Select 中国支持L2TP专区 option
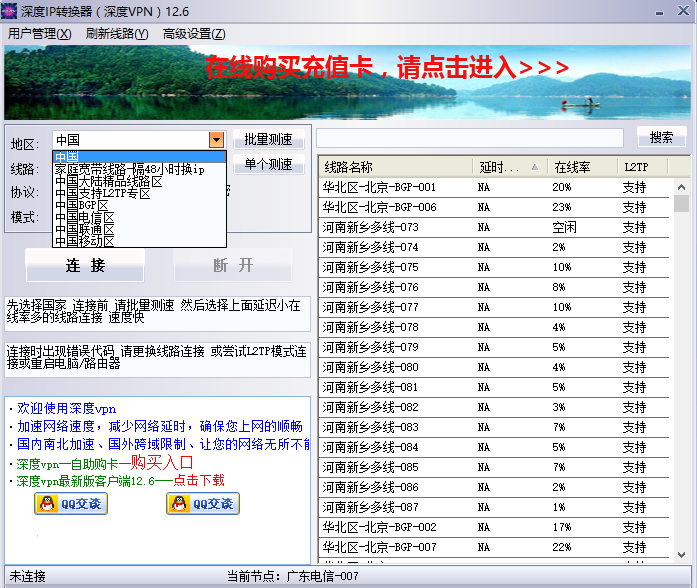The width and height of the screenshot is (697, 588). pyautogui.click(x=102, y=193)
